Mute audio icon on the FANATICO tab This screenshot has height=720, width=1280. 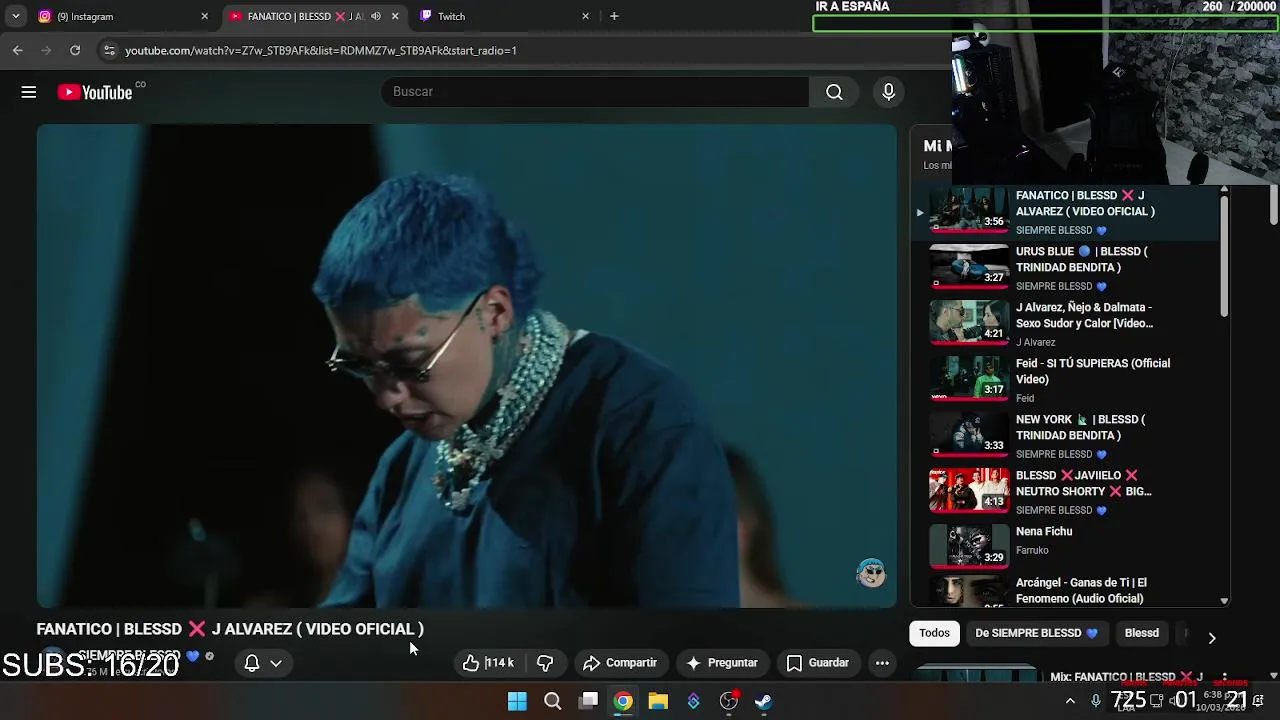[x=376, y=16]
